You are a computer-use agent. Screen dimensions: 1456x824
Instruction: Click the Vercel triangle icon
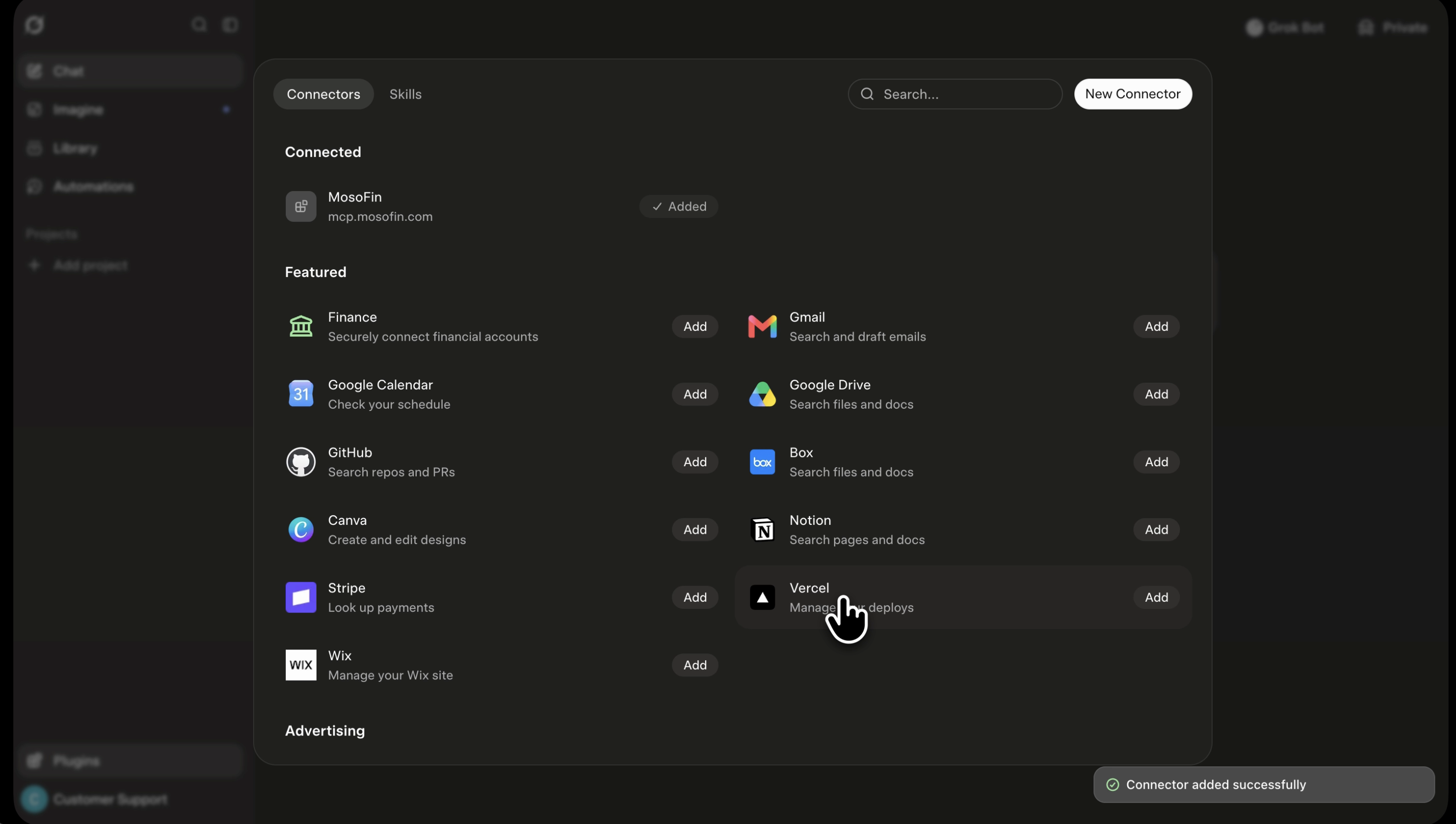[x=762, y=598]
